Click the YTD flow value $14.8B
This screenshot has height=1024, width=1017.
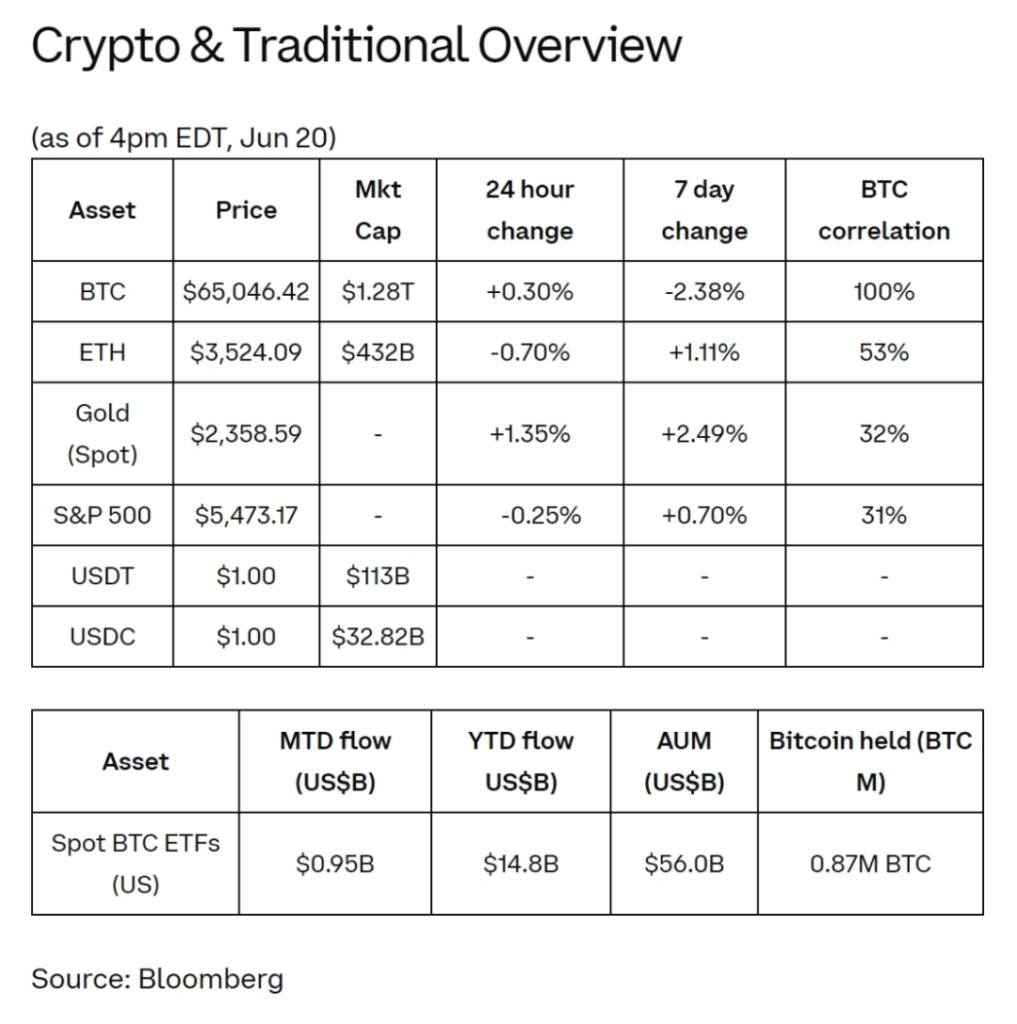tap(521, 864)
